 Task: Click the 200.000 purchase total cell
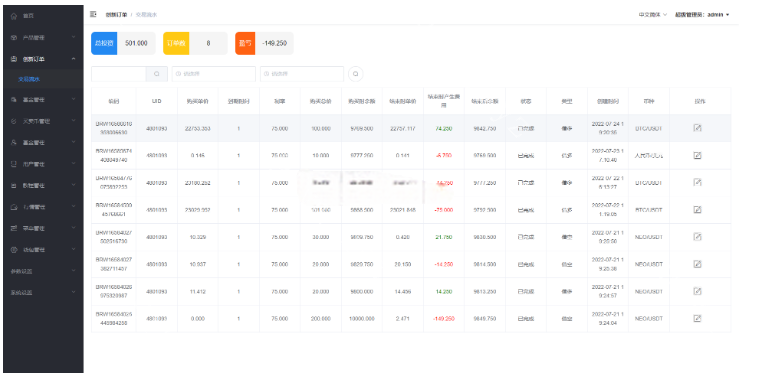point(321,319)
